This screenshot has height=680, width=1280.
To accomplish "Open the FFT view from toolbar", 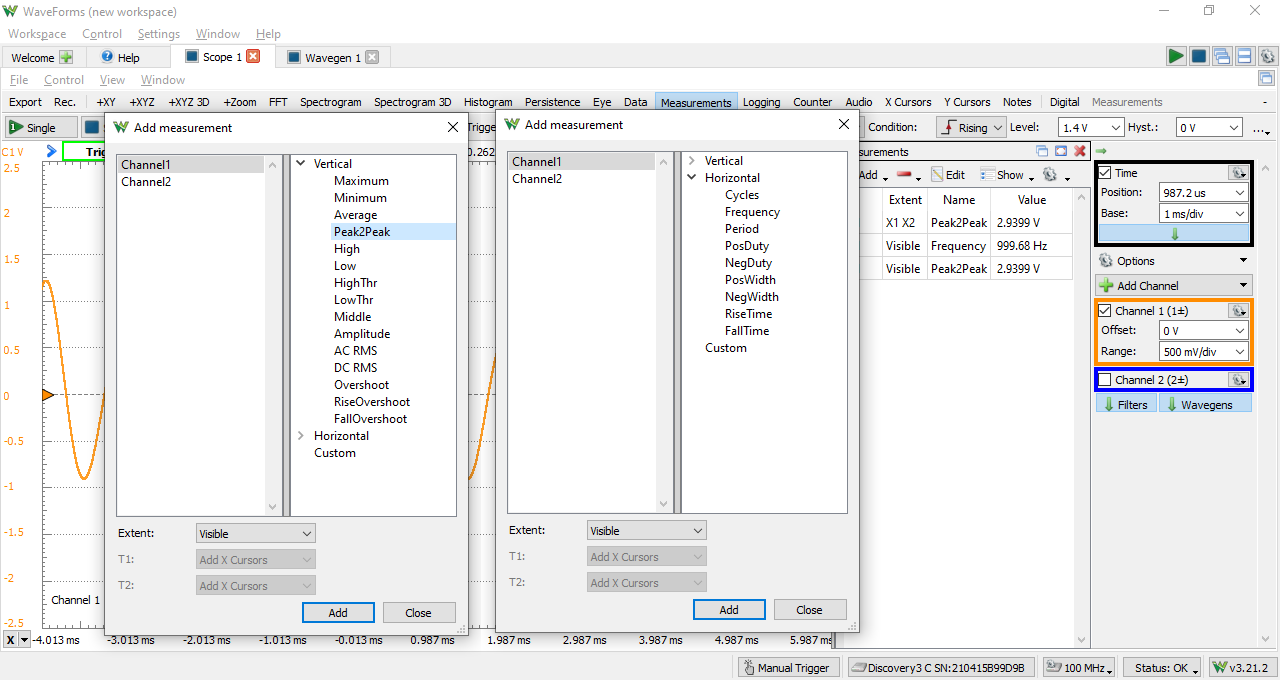I will pyautogui.click(x=278, y=102).
